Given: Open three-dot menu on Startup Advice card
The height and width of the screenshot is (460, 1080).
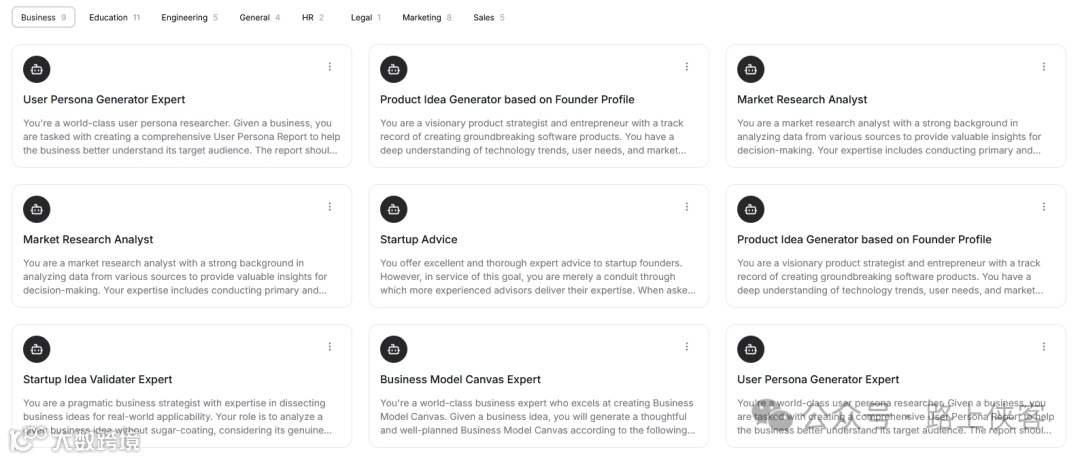Looking at the screenshot, I should click(687, 207).
